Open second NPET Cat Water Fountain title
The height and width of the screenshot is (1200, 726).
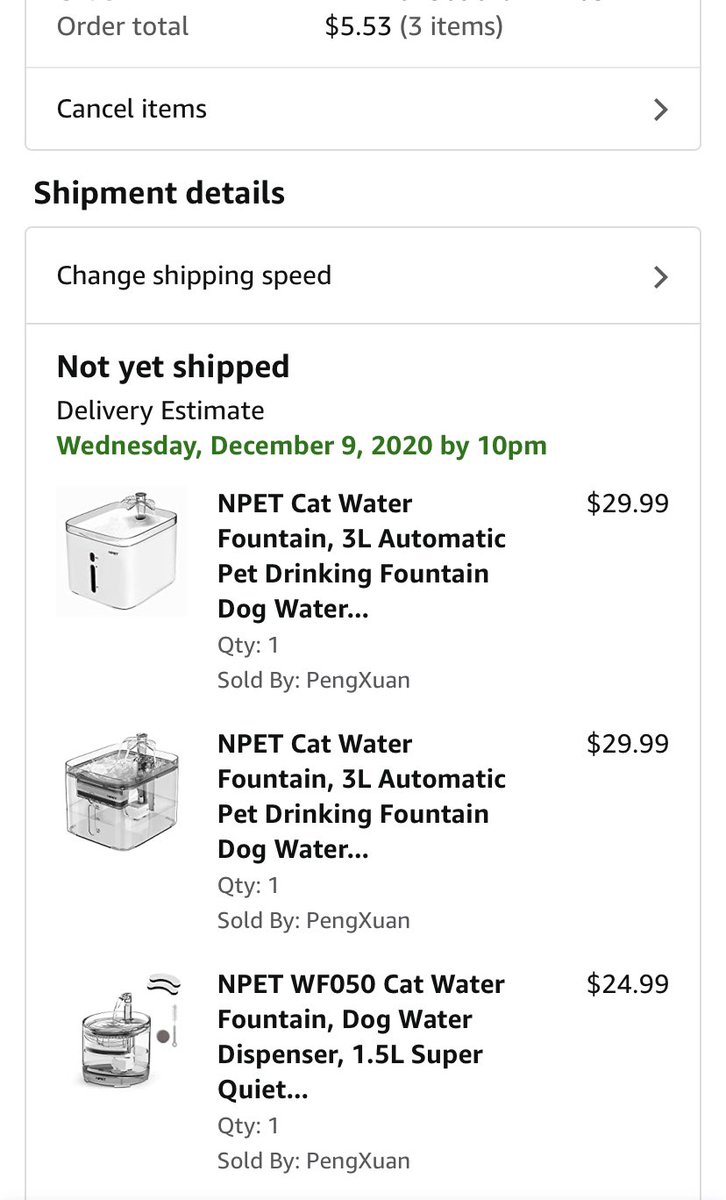pyautogui.click(x=361, y=796)
